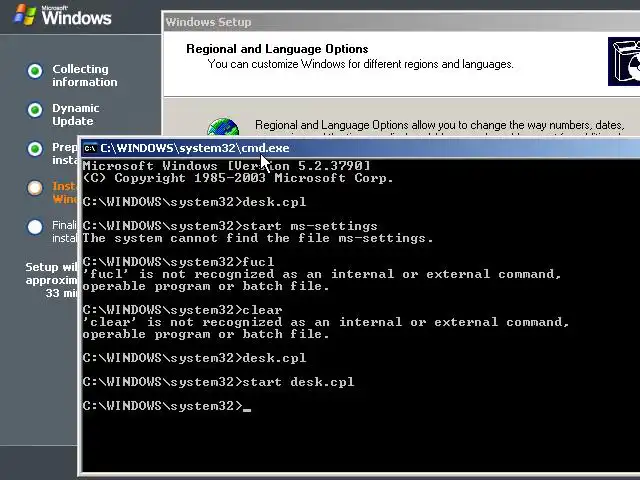Click the 'Regional and Language Options allow you' paragraph
The image size is (640, 480).
coord(440,125)
